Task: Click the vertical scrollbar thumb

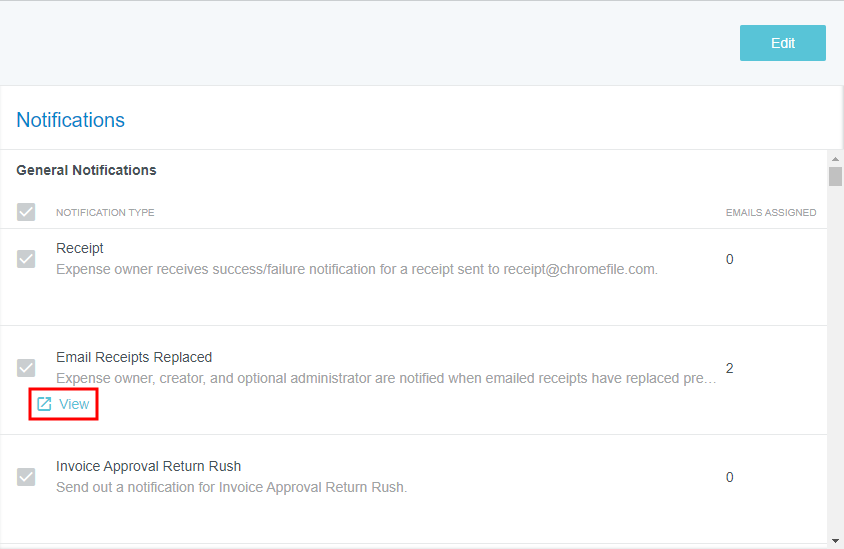Action: click(835, 177)
